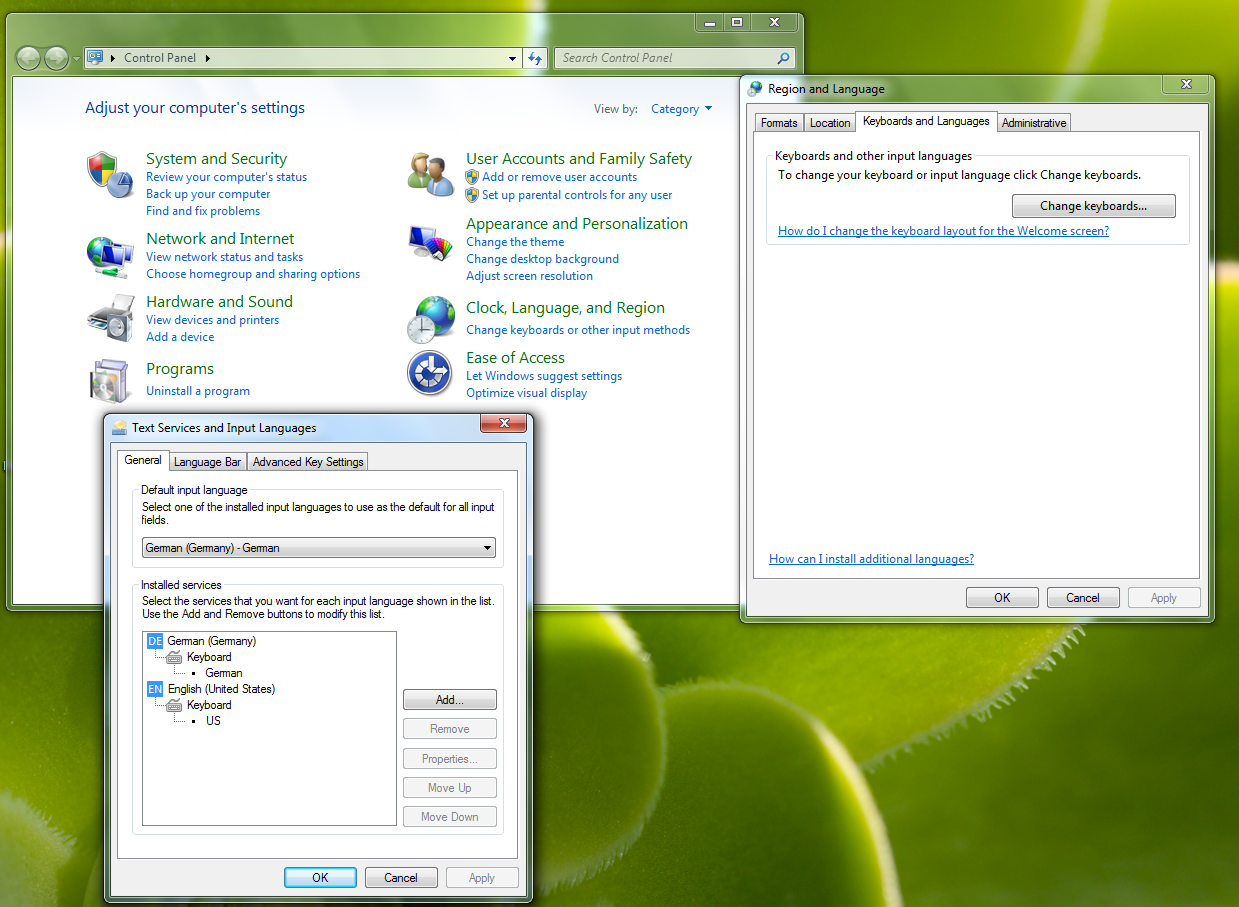
Task: Open View devices and printers link
Action: (x=212, y=320)
